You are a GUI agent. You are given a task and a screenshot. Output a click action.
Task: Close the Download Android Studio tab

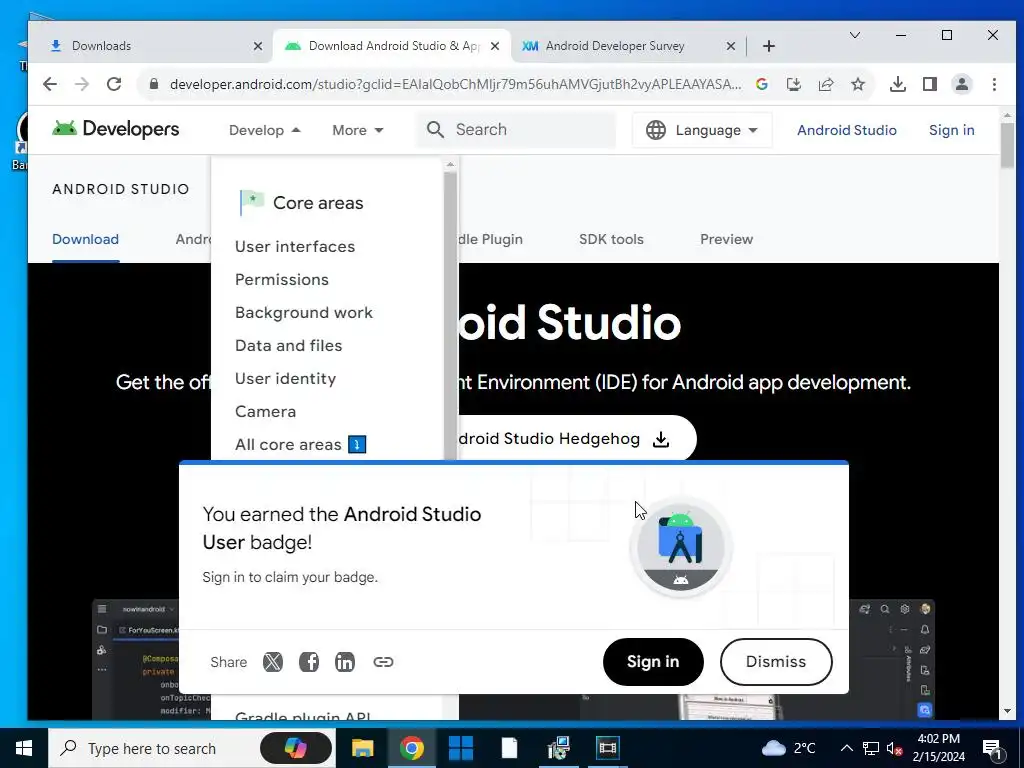(x=494, y=46)
